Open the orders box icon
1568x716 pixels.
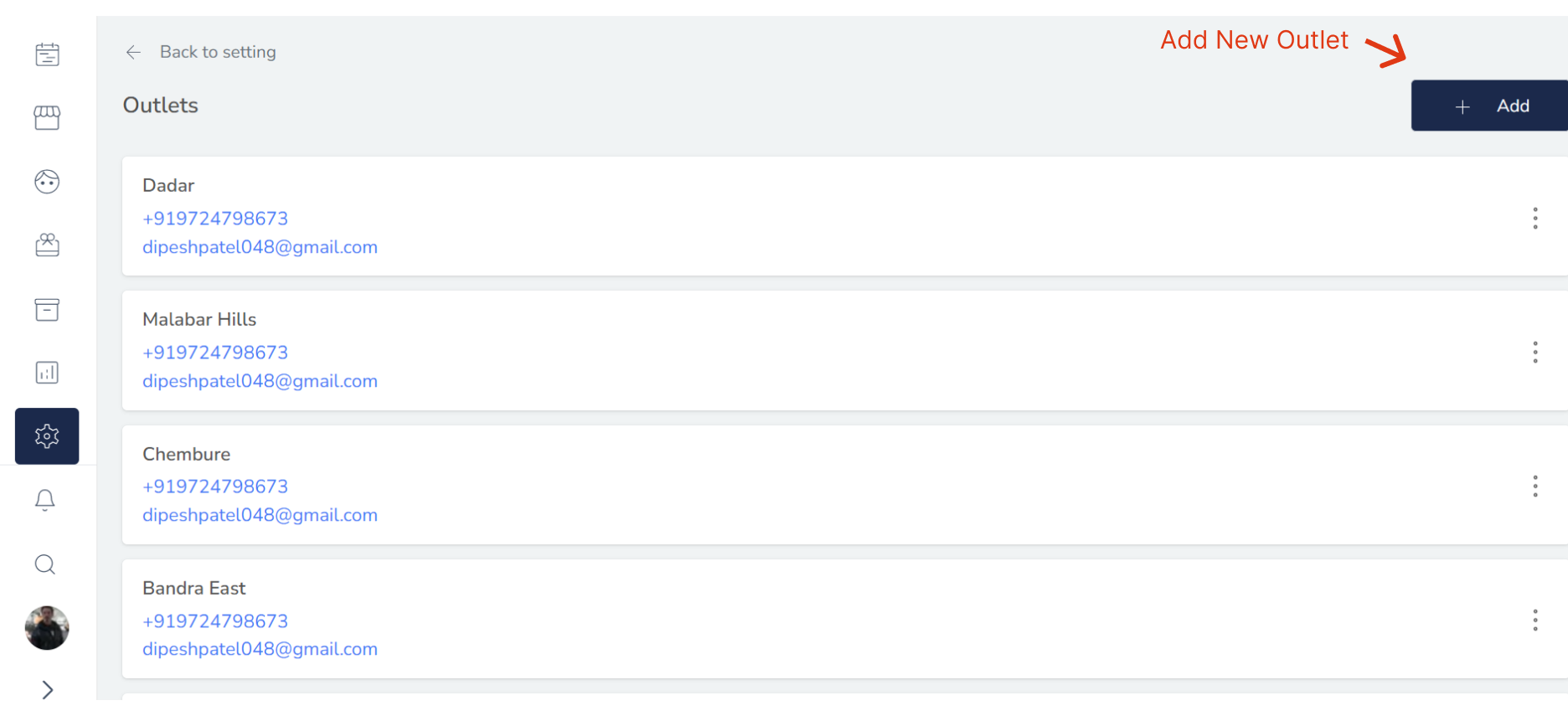(47, 310)
